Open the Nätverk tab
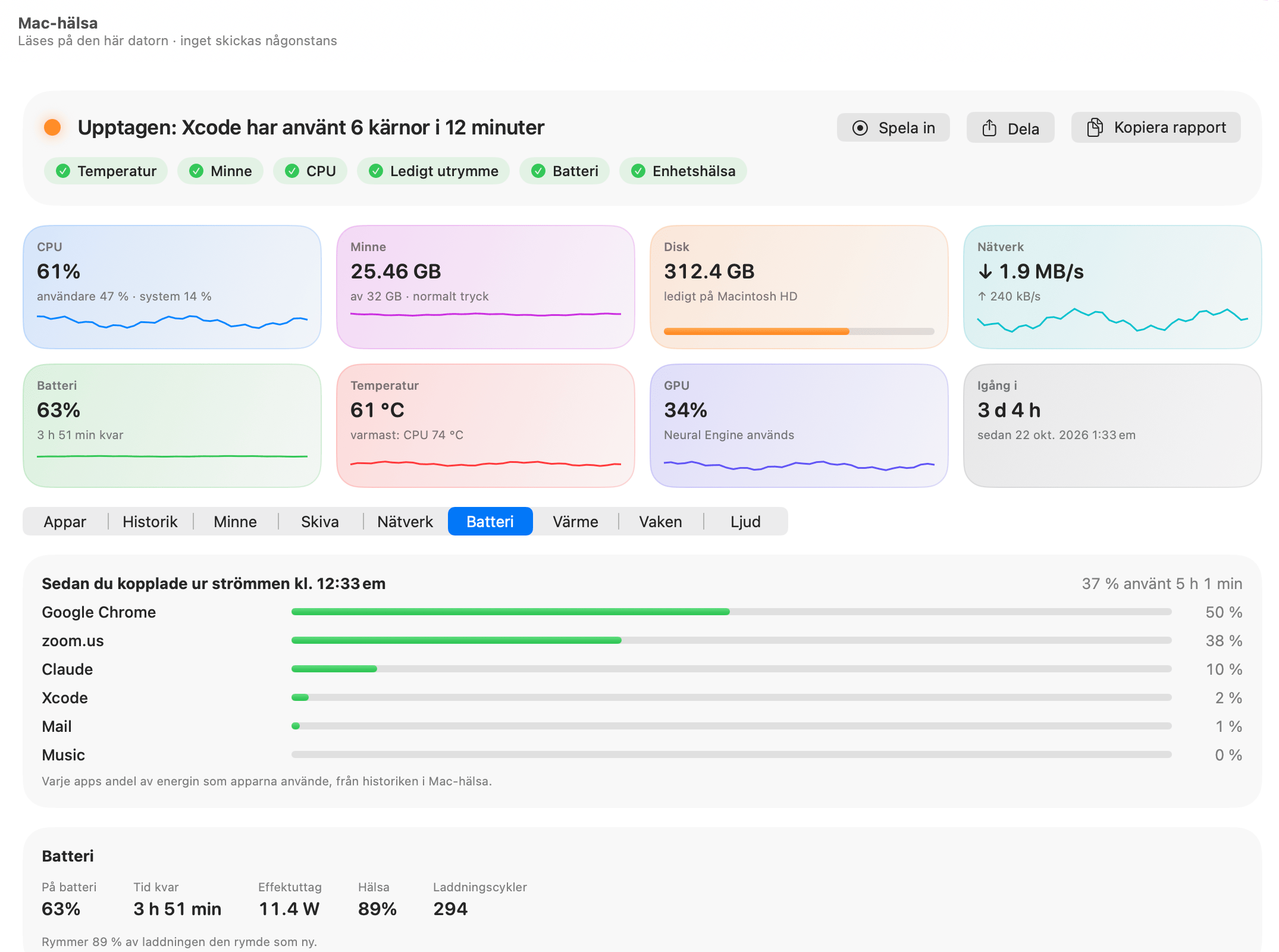 pyautogui.click(x=405, y=522)
